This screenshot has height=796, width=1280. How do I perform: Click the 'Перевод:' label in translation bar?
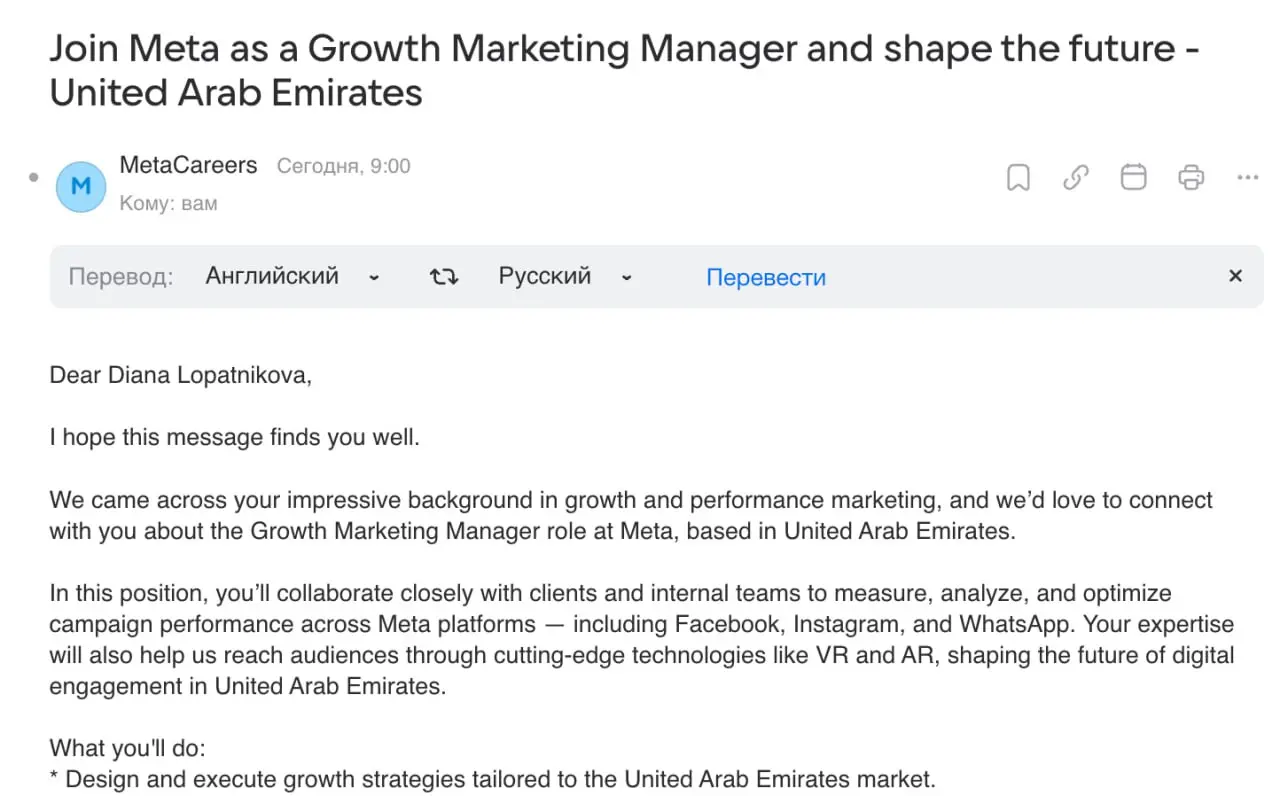(x=120, y=277)
